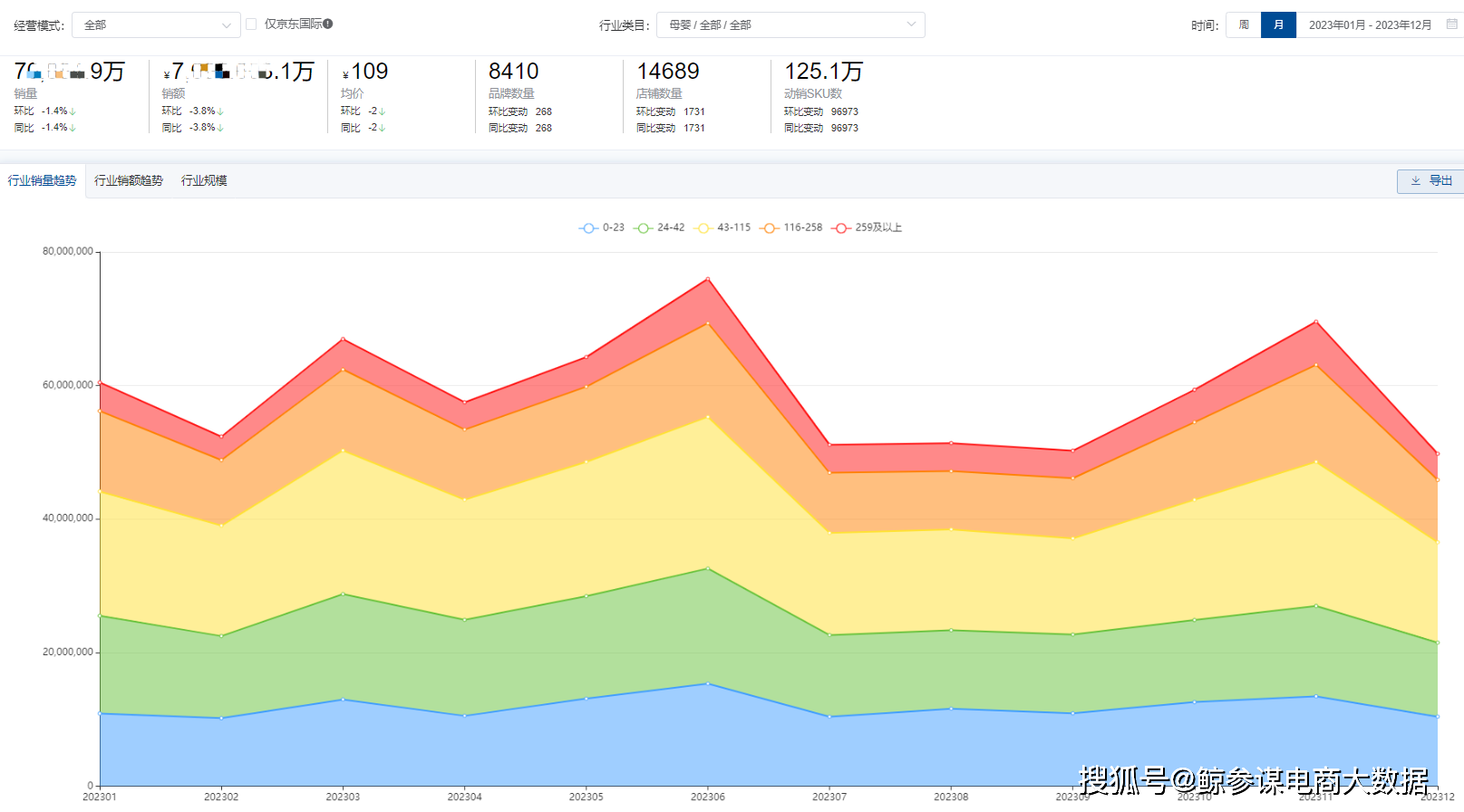Click the 40,000,000 y-axis label
Screen dimensions: 1464x812
[68, 518]
